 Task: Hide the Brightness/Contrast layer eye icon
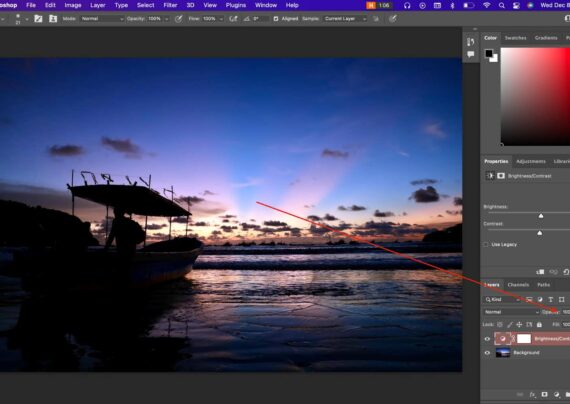[487, 339]
